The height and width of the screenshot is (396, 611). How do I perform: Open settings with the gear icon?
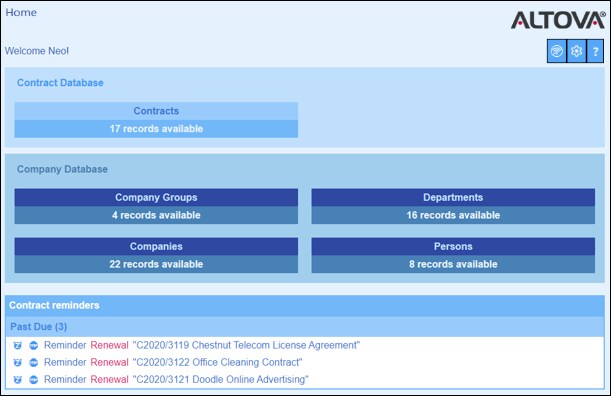(577, 51)
